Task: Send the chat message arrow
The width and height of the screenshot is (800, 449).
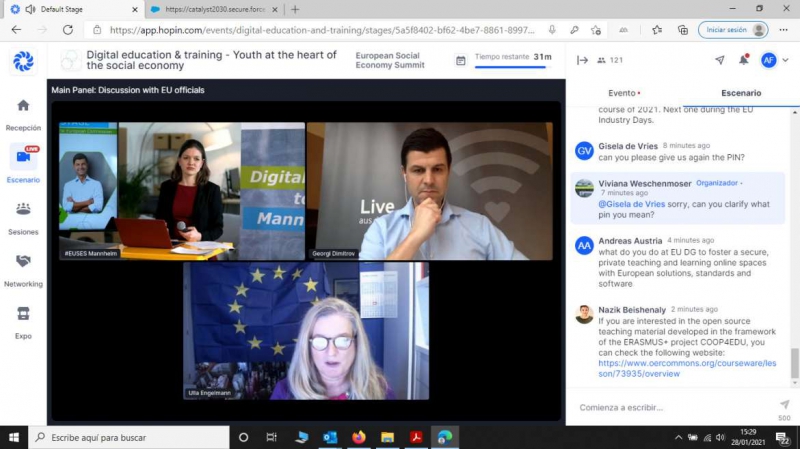Action: pyautogui.click(x=784, y=404)
